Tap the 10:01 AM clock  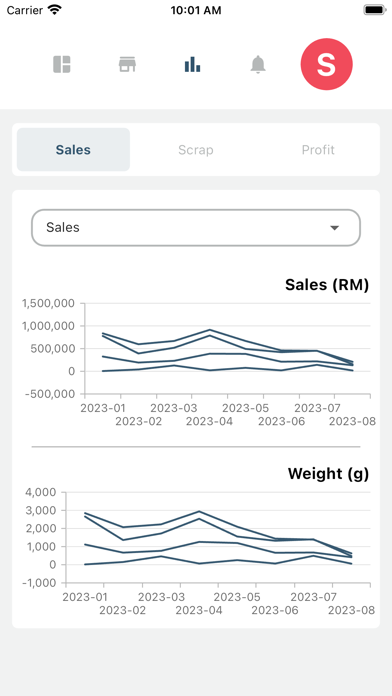tap(196, 10)
